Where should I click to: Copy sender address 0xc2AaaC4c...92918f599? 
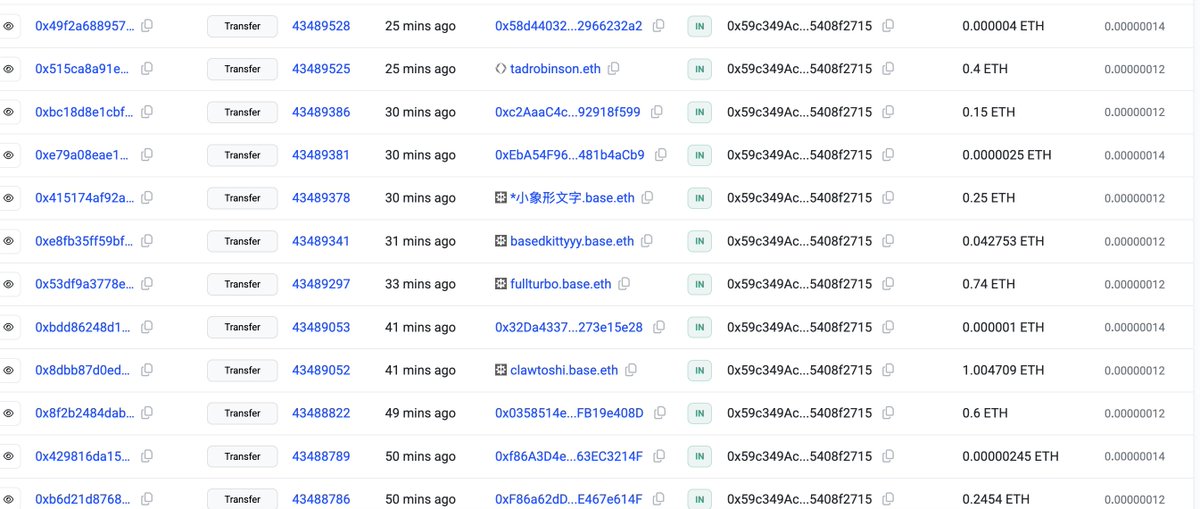tap(656, 112)
